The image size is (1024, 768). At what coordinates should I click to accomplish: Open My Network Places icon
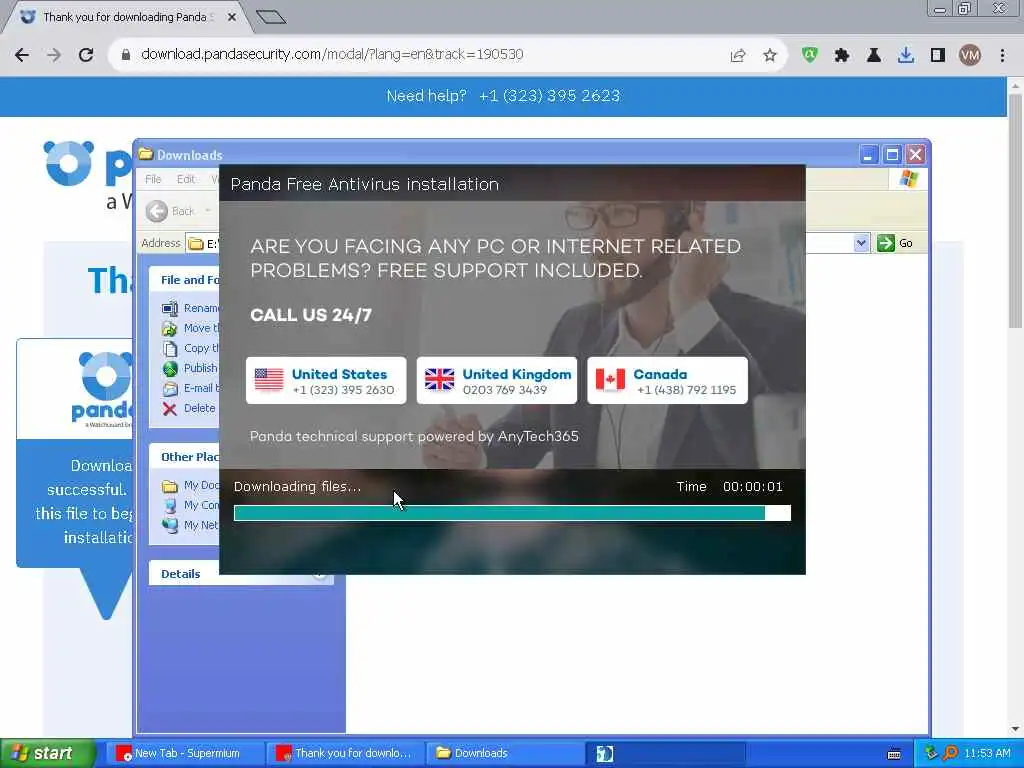tap(170, 525)
